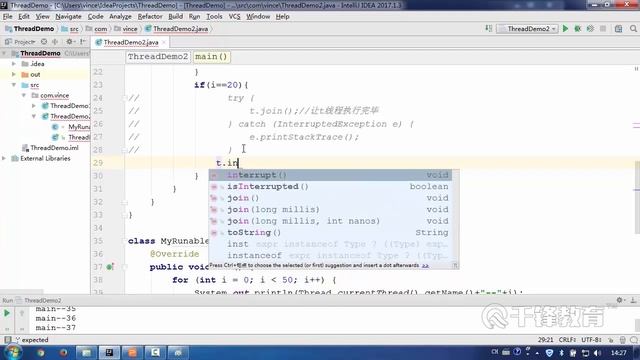640x360 pixels.
Task: Collapse the com.vince package arrow
Action: click(24, 96)
